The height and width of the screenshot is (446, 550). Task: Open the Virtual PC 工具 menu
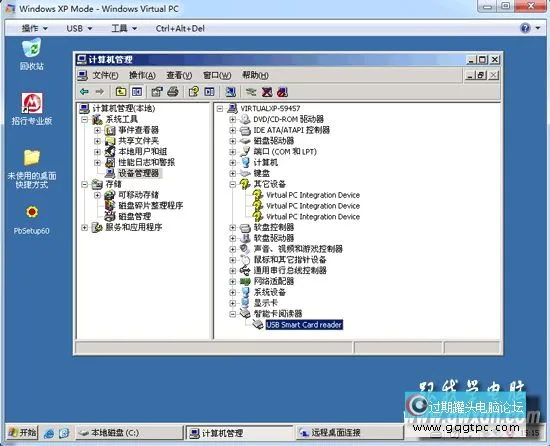(124, 28)
